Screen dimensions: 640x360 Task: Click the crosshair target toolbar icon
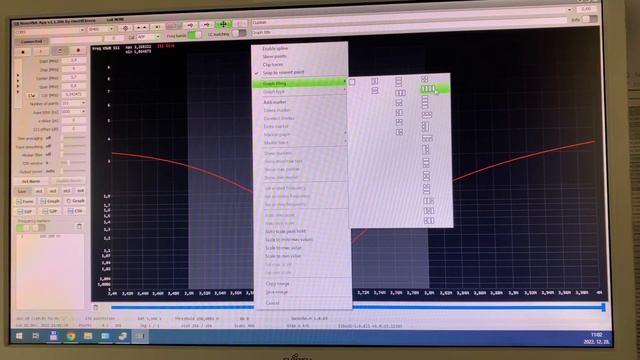125,28
